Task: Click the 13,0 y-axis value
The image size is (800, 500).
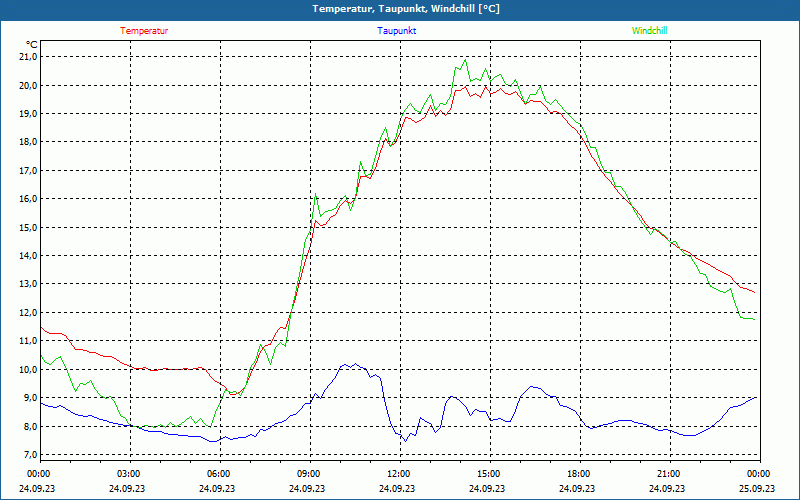Action: pos(28,284)
